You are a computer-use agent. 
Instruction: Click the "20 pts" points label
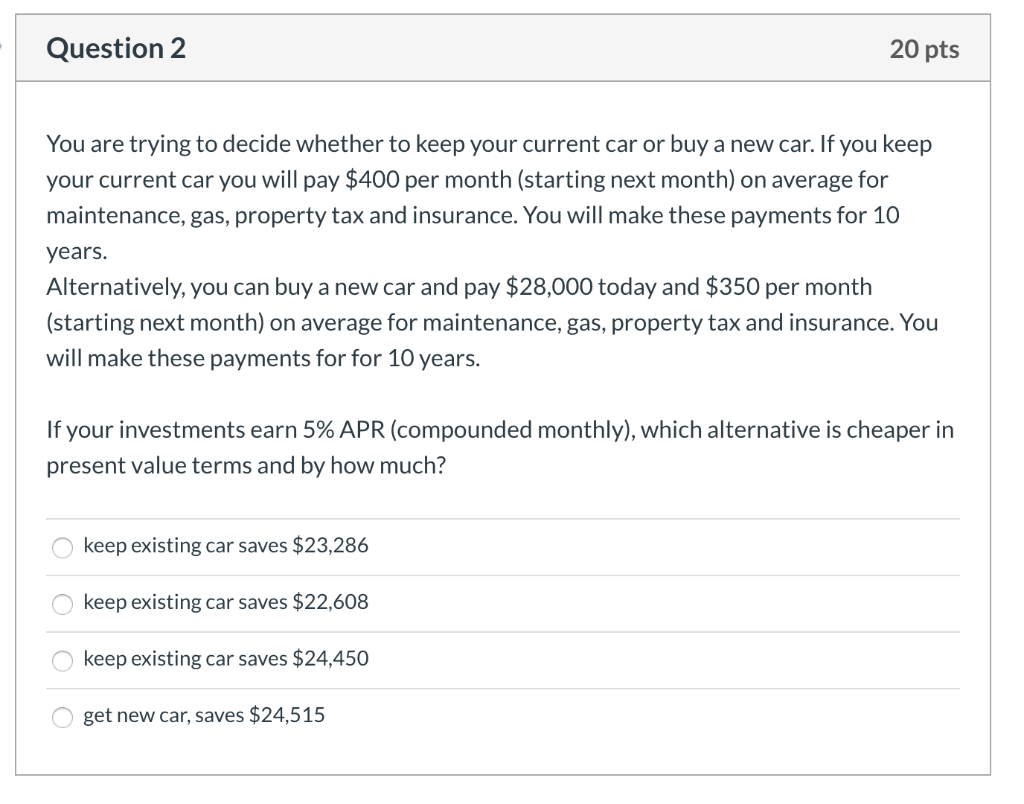tap(924, 49)
